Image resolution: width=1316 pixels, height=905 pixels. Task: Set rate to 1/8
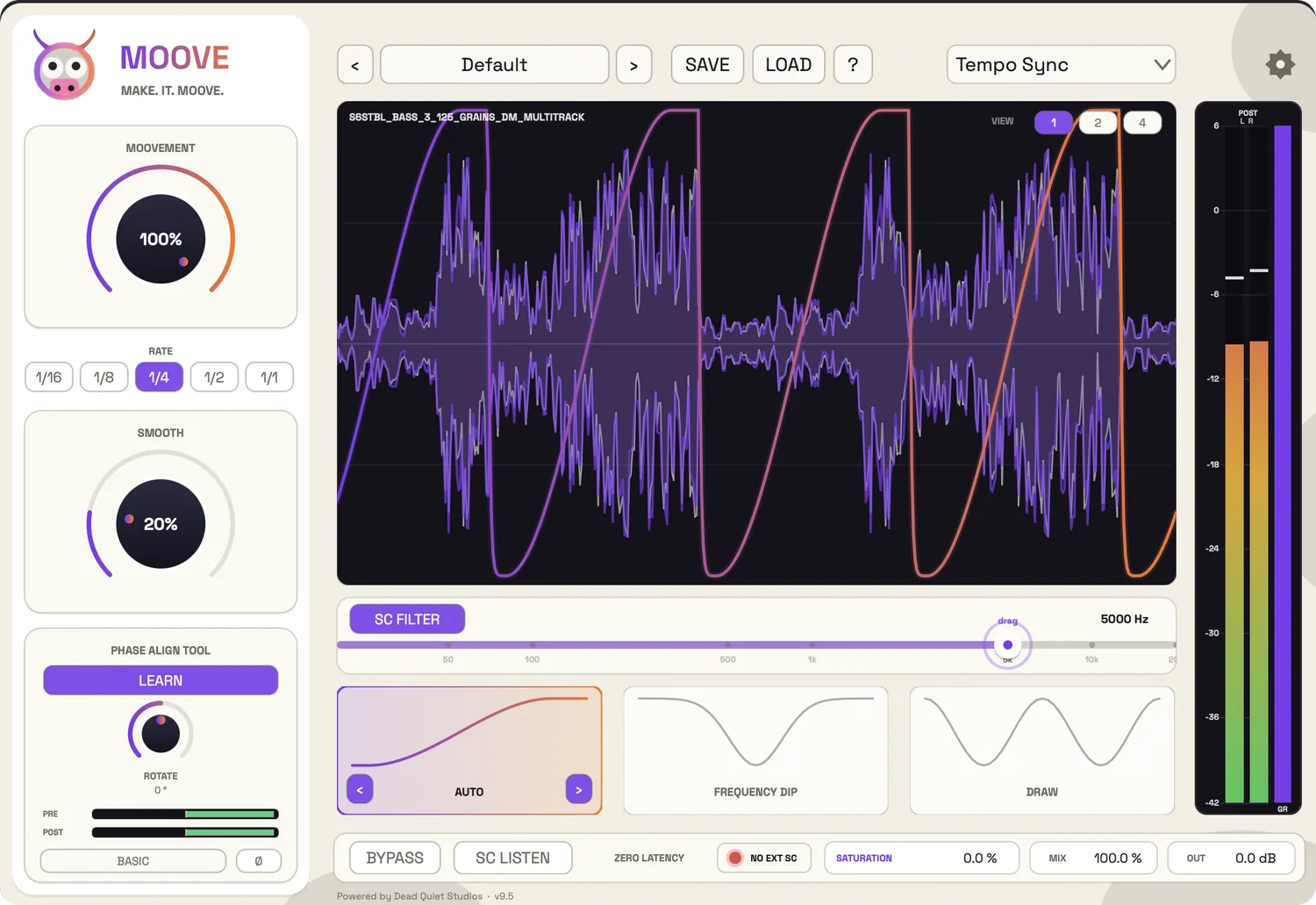(x=104, y=377)
